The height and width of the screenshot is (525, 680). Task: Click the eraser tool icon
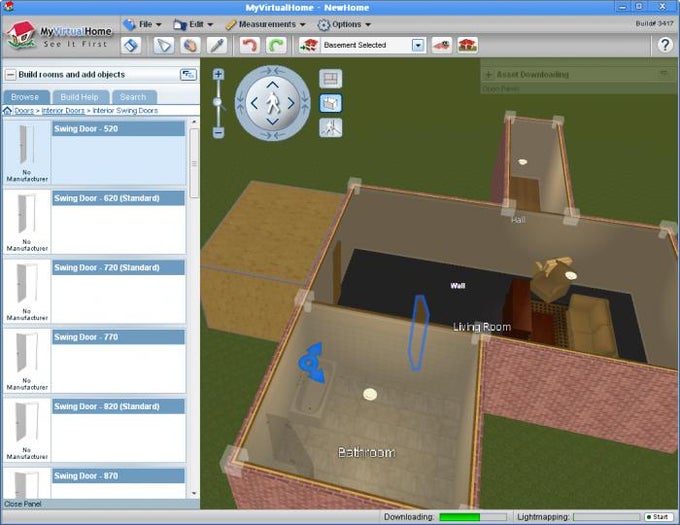(x=131, y=45)
